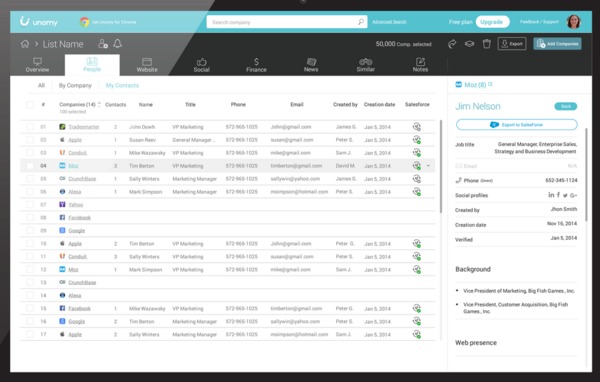This screenshot has height=382, width=600.
Task: Open the Social tab
Action: pos(202,65)
